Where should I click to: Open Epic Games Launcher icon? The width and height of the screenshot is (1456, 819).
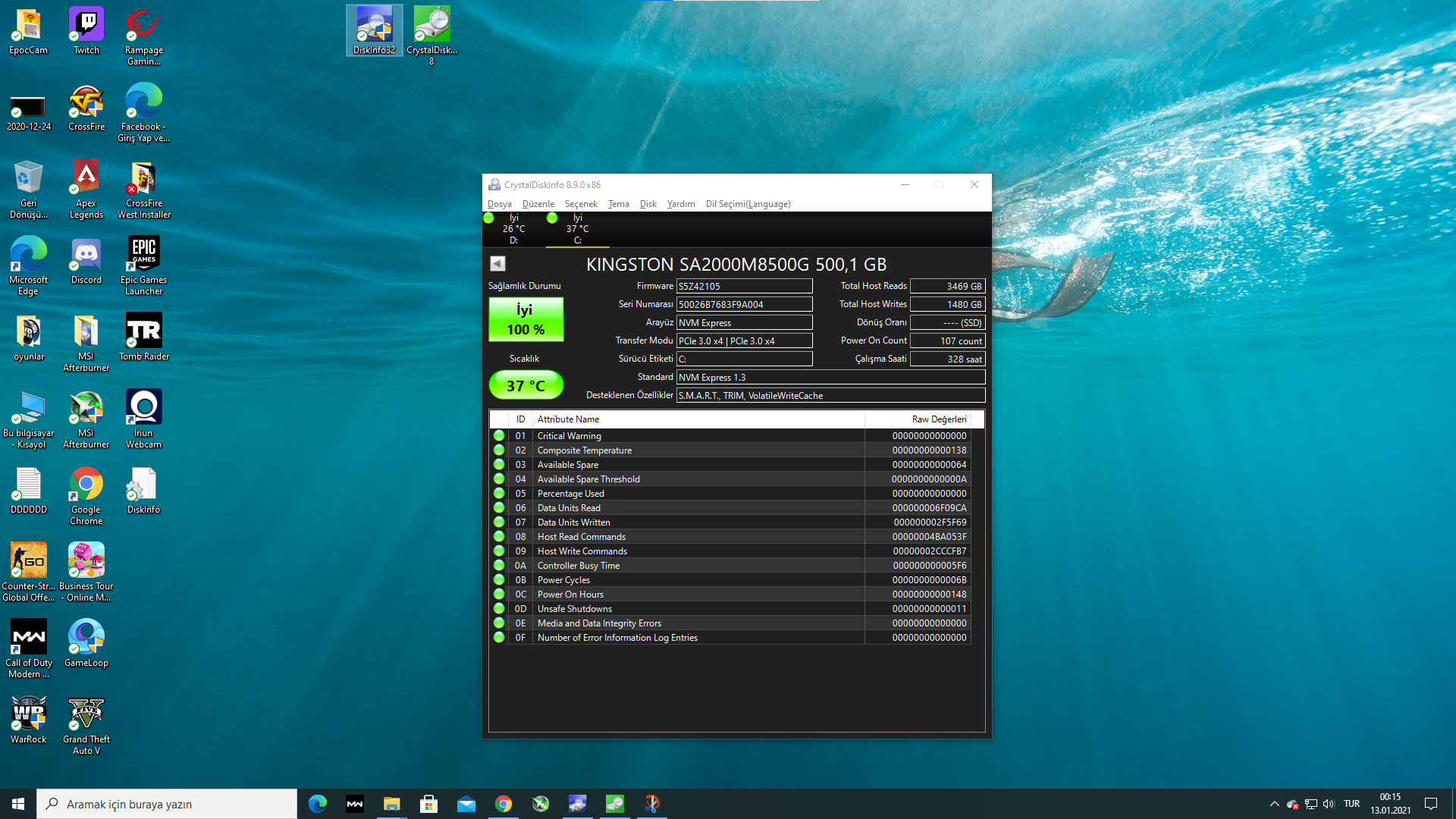click(143, 266)
